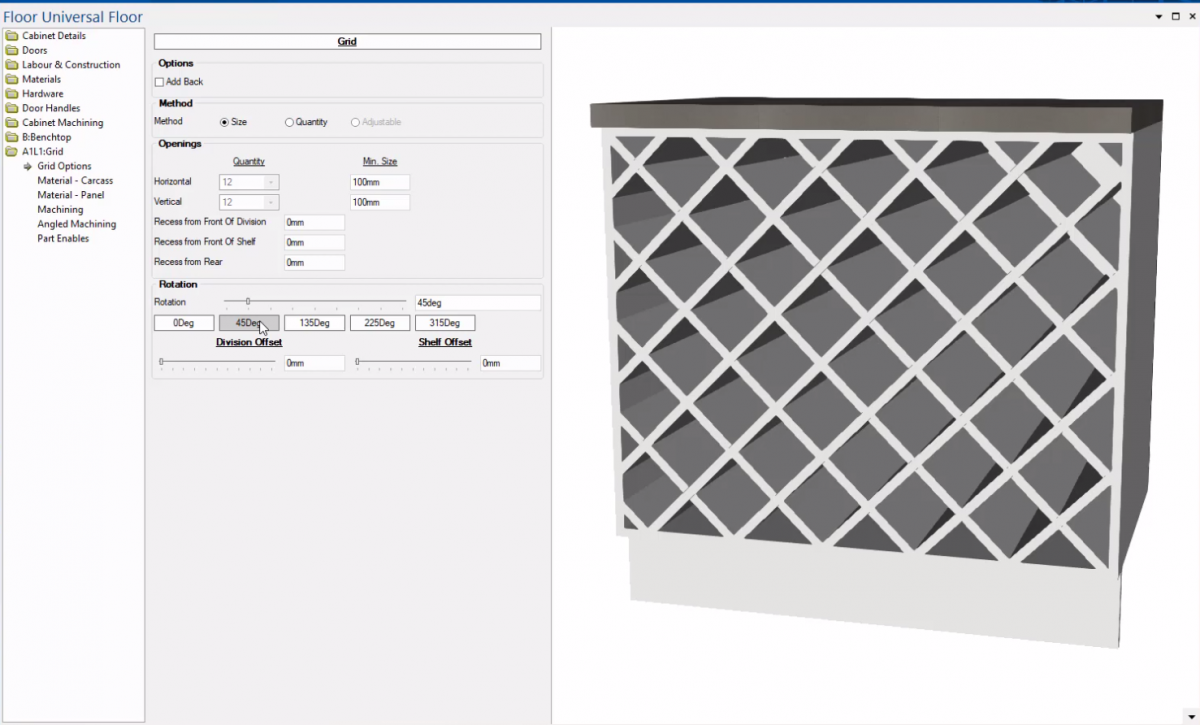Image resolution: width=1200 pixels, height=725 pixels.
Task: Select the Quantity method radio button
Action: tap(289, 122)
